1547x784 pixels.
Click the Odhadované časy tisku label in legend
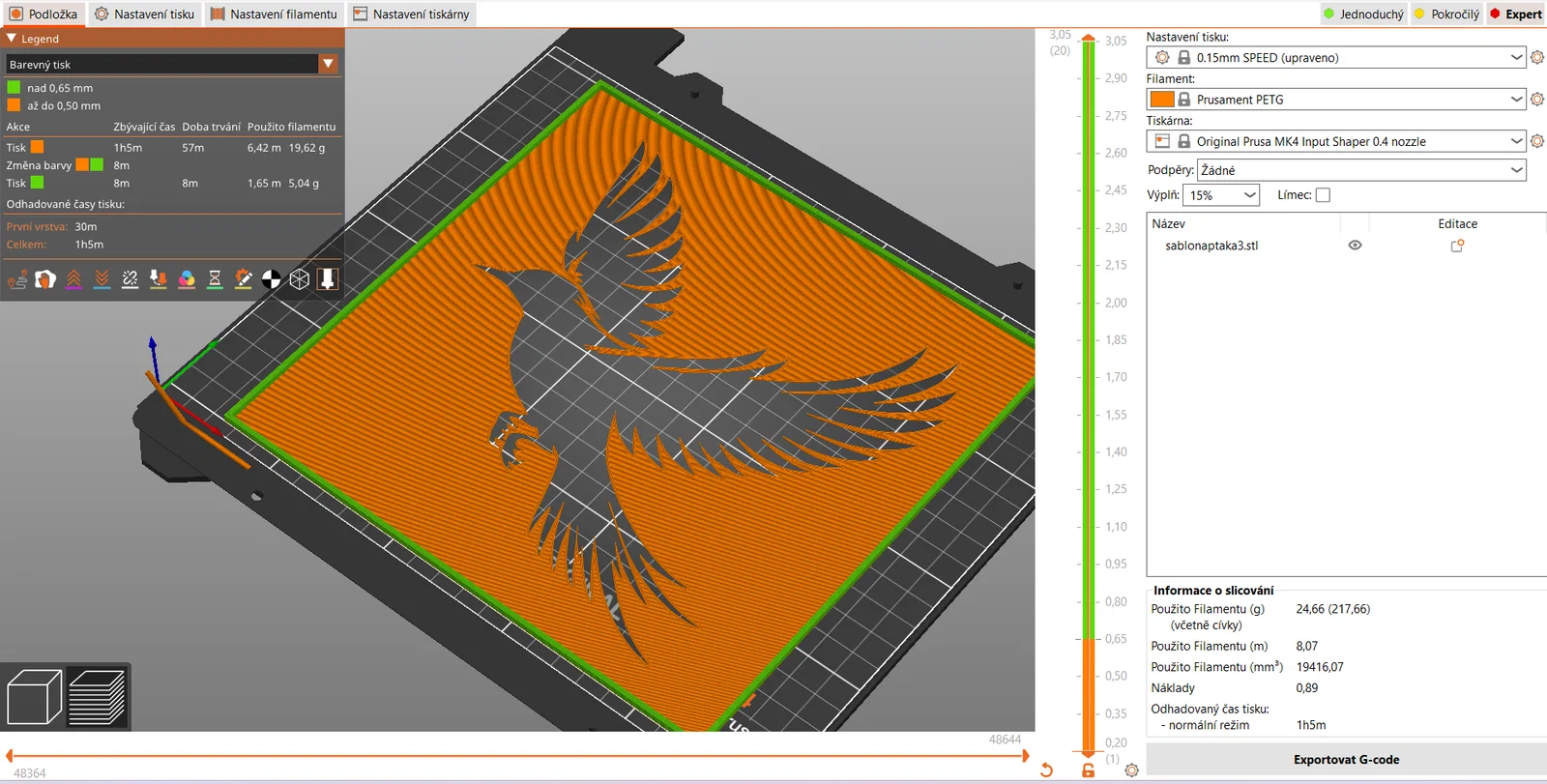click(x=66, y=204)
